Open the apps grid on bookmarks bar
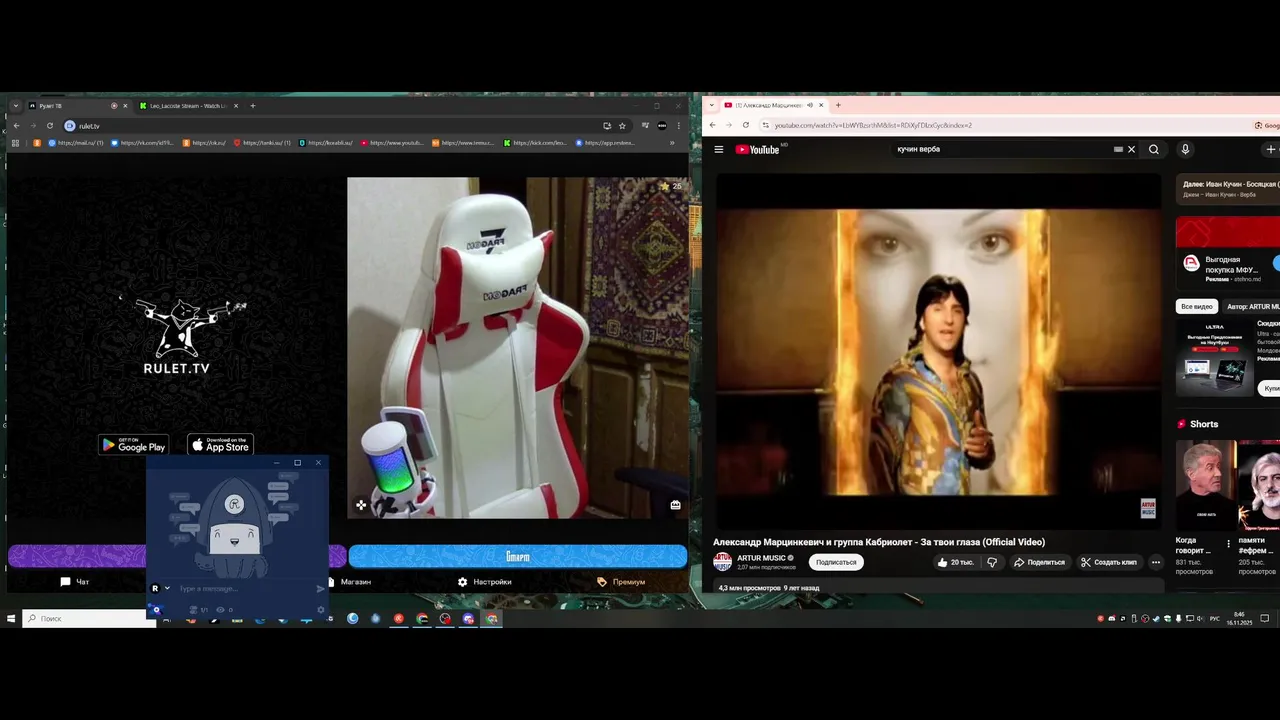The image size is (1280, 720). point(16,143)
